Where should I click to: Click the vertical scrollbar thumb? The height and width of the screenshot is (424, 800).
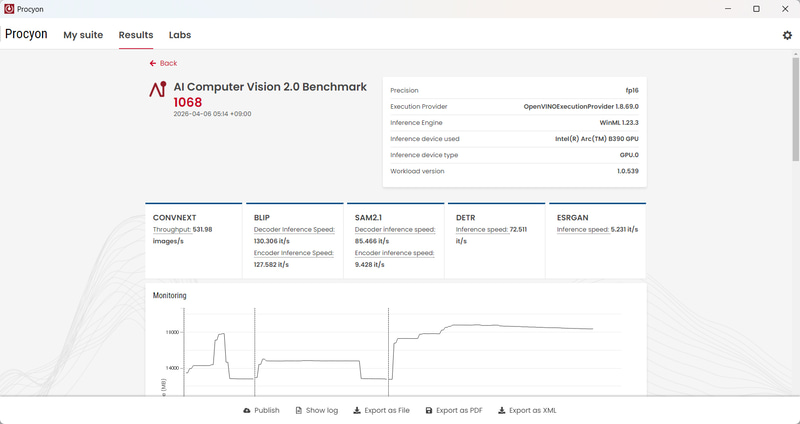[x=795, y=110]
